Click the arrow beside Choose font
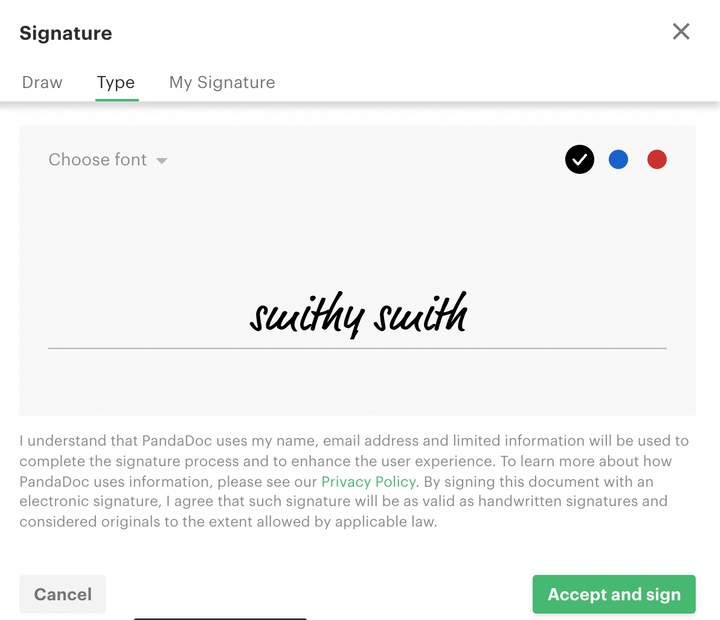The width and height of the screenshot is (720, 620). coord(162,161)
